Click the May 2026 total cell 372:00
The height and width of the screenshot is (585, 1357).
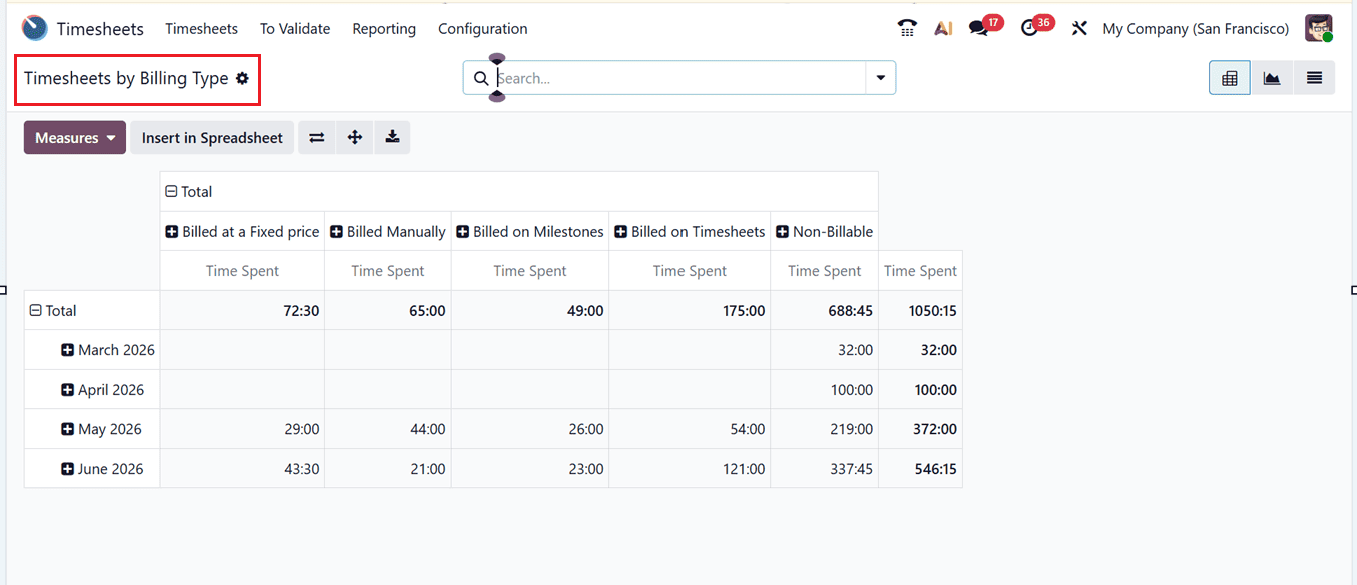920,429
